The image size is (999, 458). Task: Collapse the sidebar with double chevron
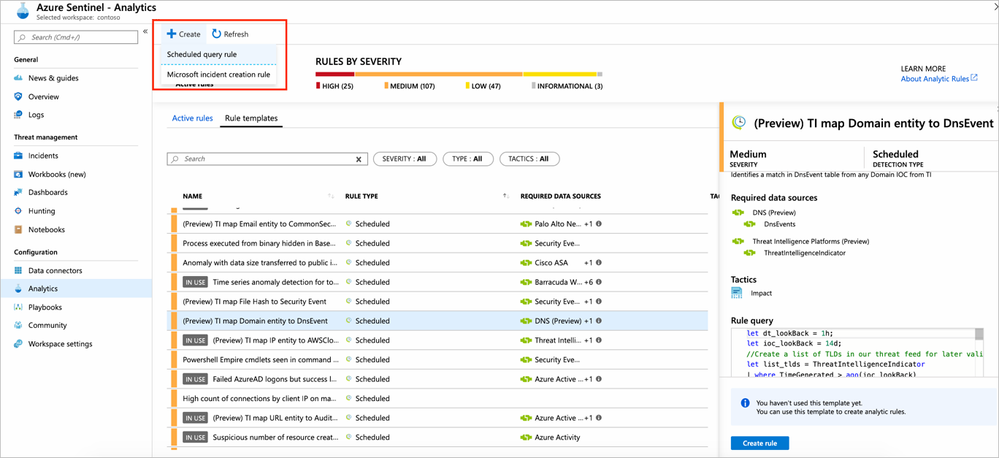tap(145, 32)
